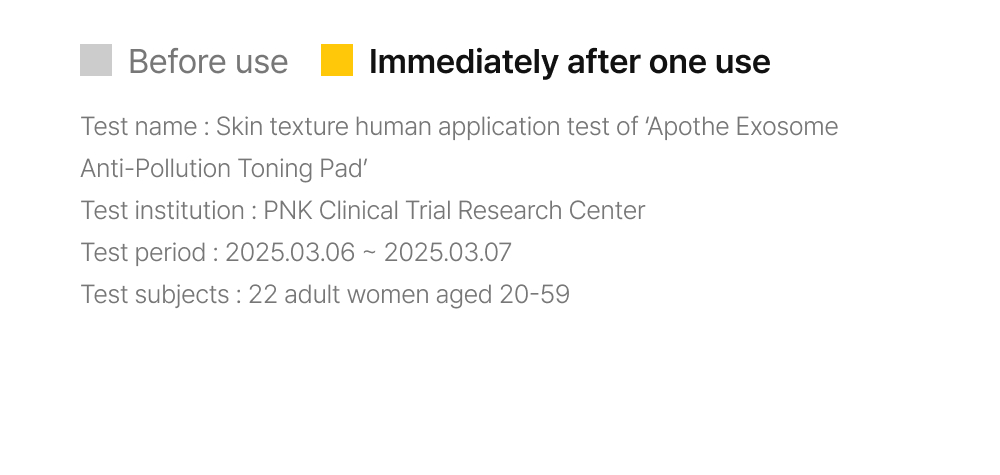1000x475 pixels.
Task: Click the yellow legend swatch
Action: (337, 60)
